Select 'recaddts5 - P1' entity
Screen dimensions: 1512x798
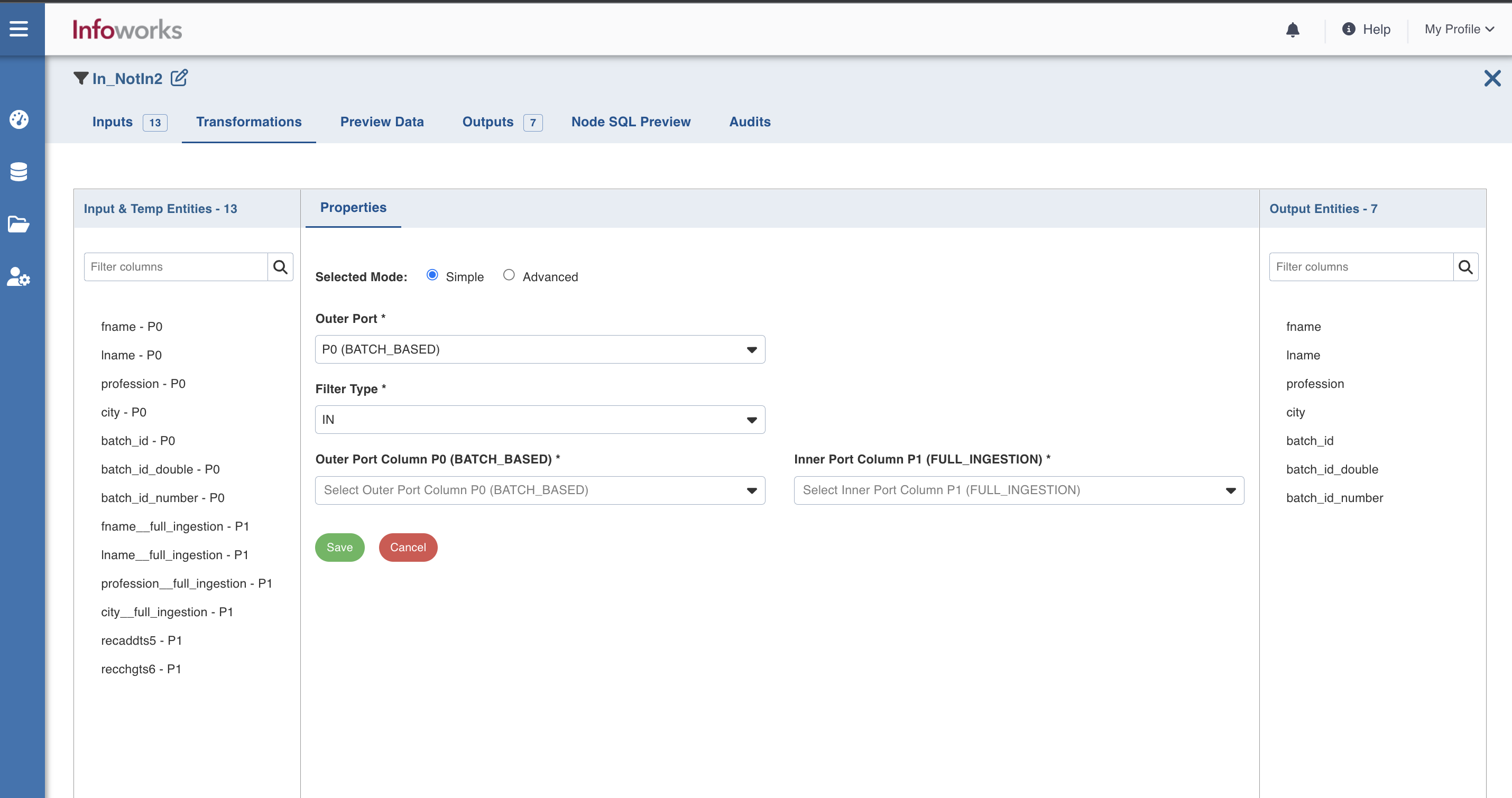coord(142,641)
